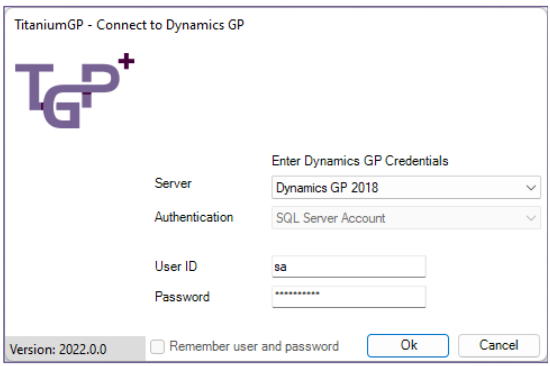
Task: Select the Dynamics GP 2018 server box
Action: point(406,188)
